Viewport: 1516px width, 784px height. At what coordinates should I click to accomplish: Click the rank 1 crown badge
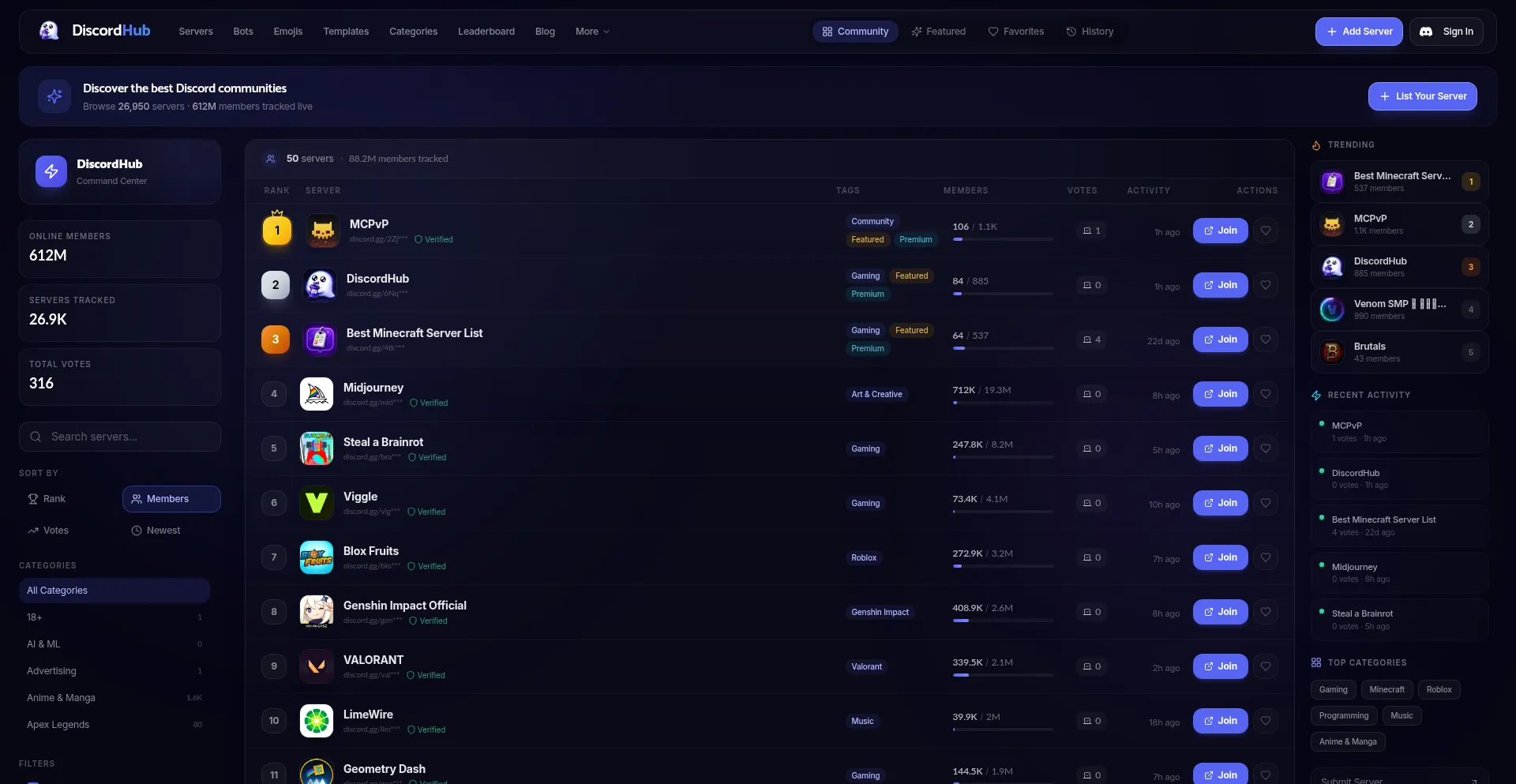pos(277,229)
